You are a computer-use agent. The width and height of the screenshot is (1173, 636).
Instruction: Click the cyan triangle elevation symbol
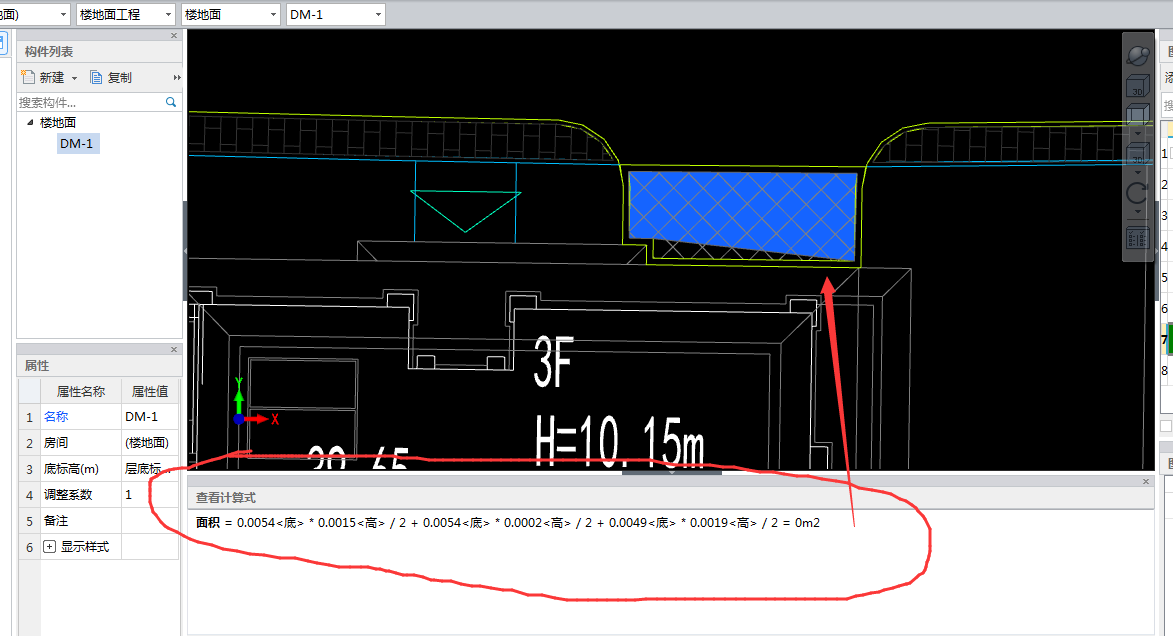[x=465, y=210]
